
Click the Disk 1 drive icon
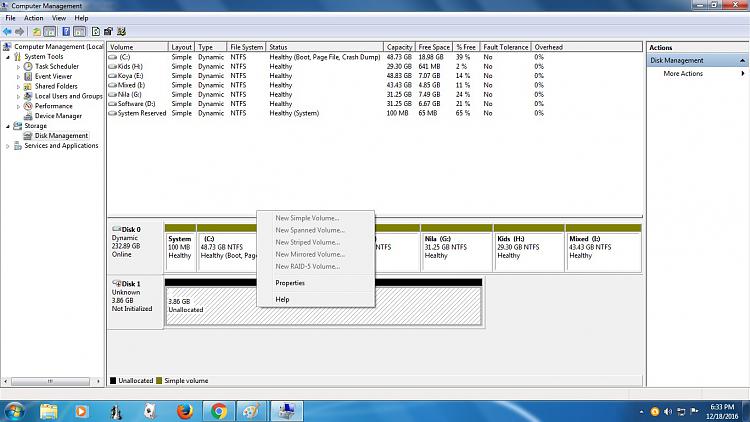click(x=116, y=283)
